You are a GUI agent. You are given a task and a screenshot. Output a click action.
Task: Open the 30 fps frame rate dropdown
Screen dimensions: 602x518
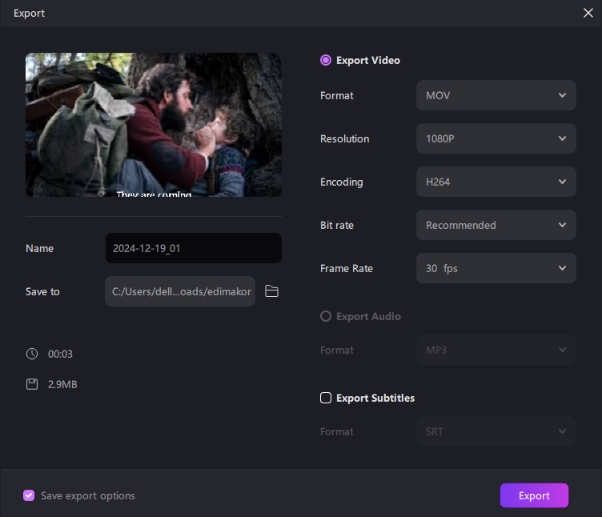[x=495, y=268]
